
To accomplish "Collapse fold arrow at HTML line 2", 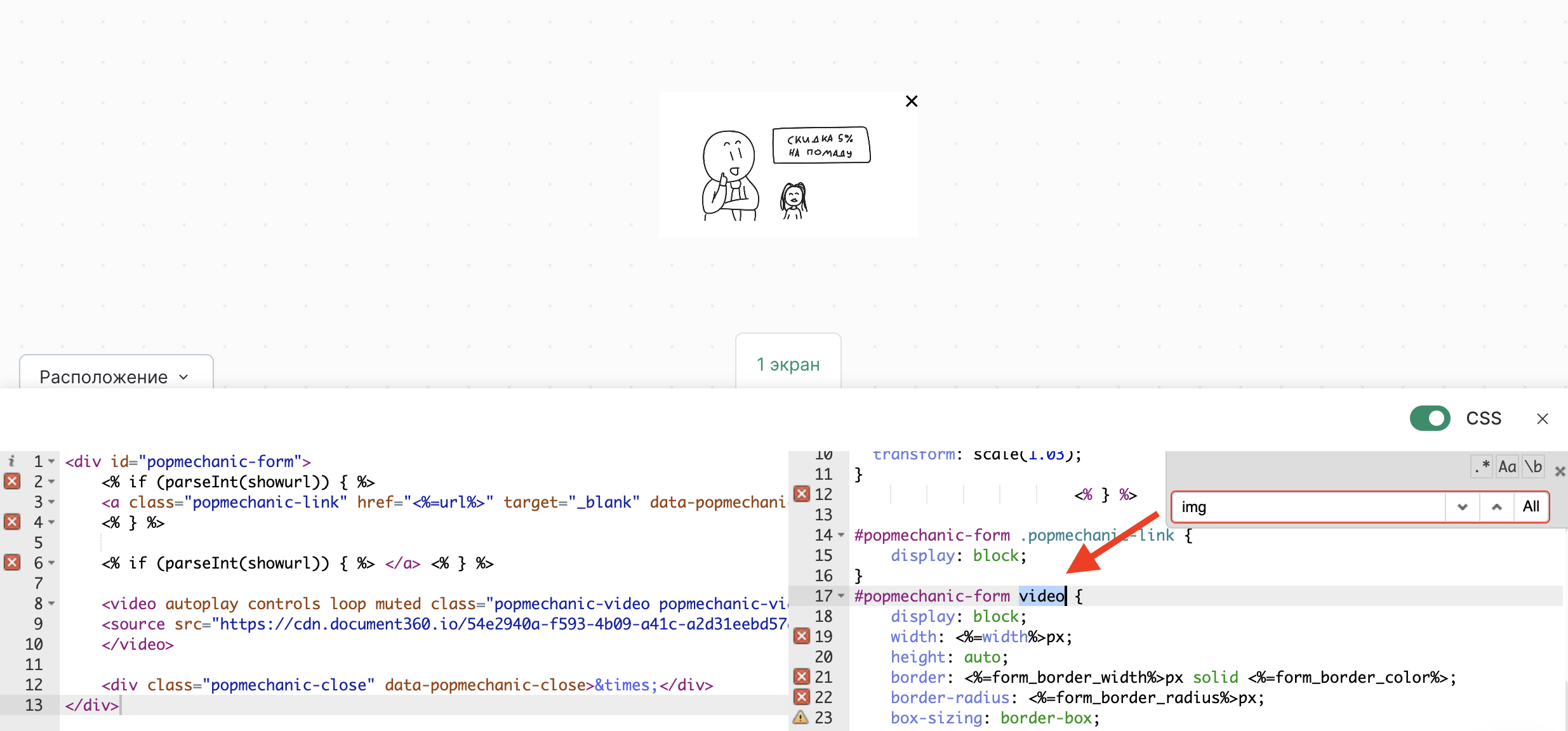I will (51, 482).
